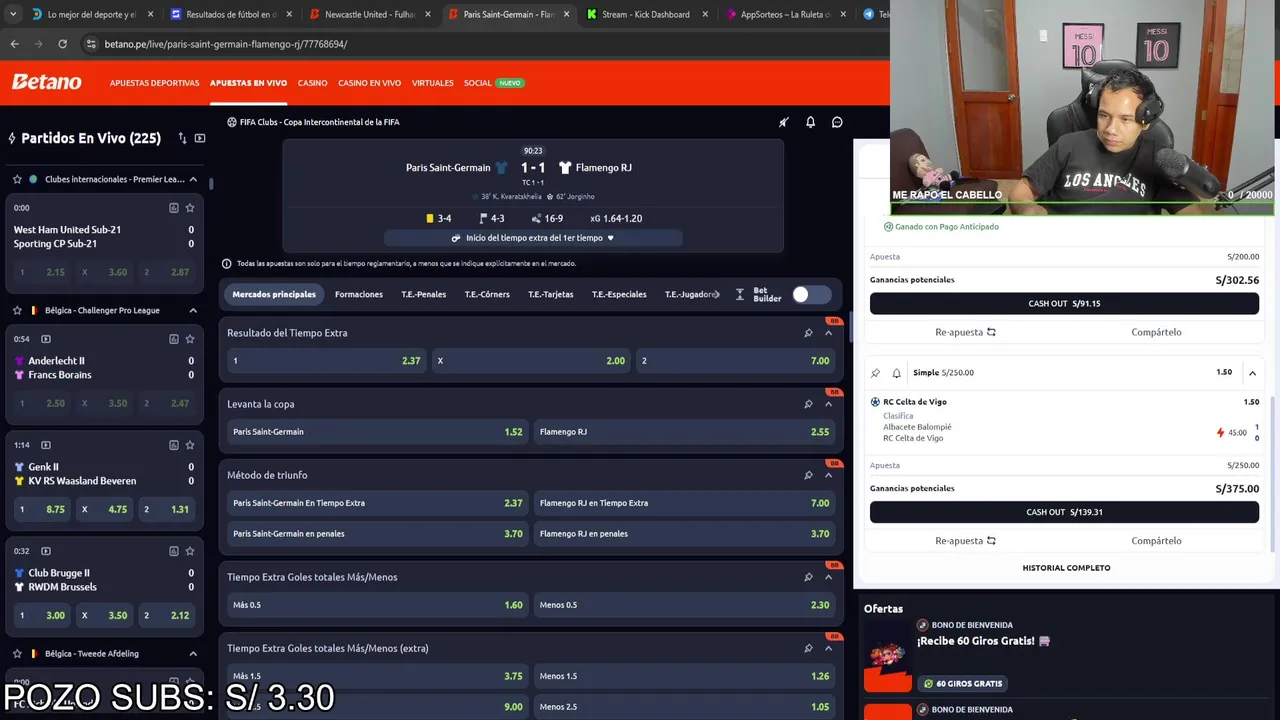The height and width of the screenshot is (720, 1280).
Task: Favorite the Club Brugge II match
Action: 190,551
